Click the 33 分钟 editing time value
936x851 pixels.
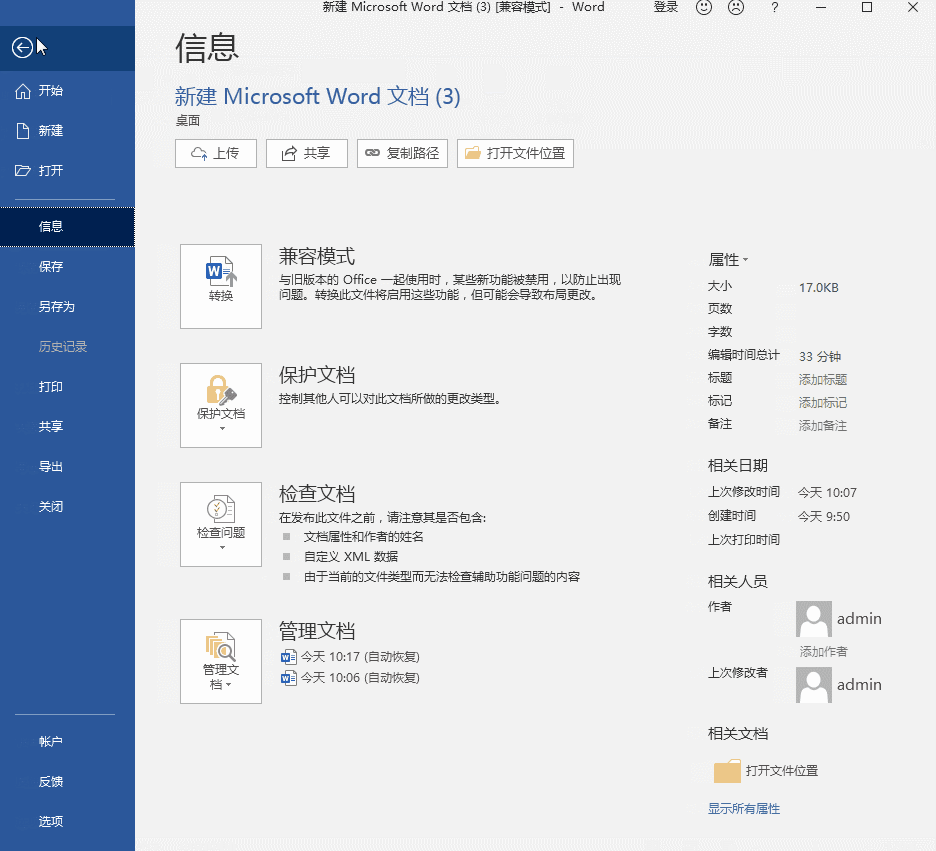[820, 356]
